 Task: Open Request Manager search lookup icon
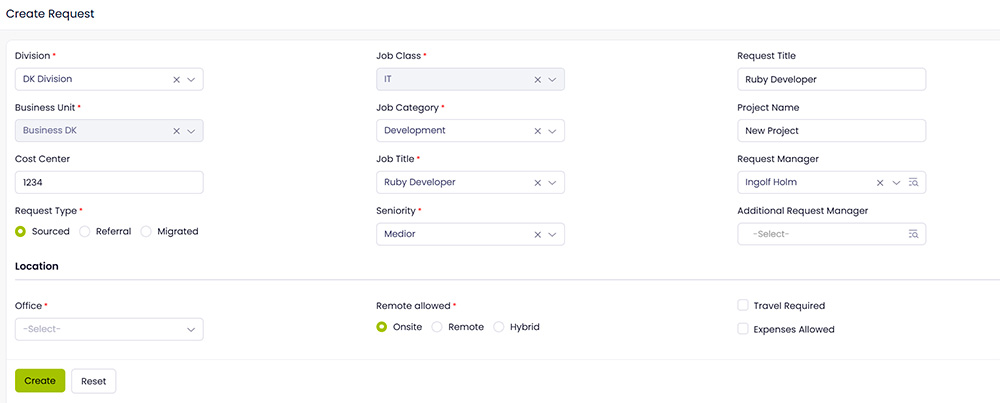(913, 183)
